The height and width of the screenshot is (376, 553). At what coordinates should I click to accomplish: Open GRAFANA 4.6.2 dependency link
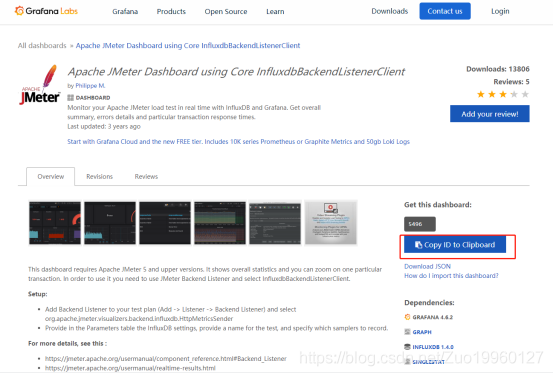[432, 317]
